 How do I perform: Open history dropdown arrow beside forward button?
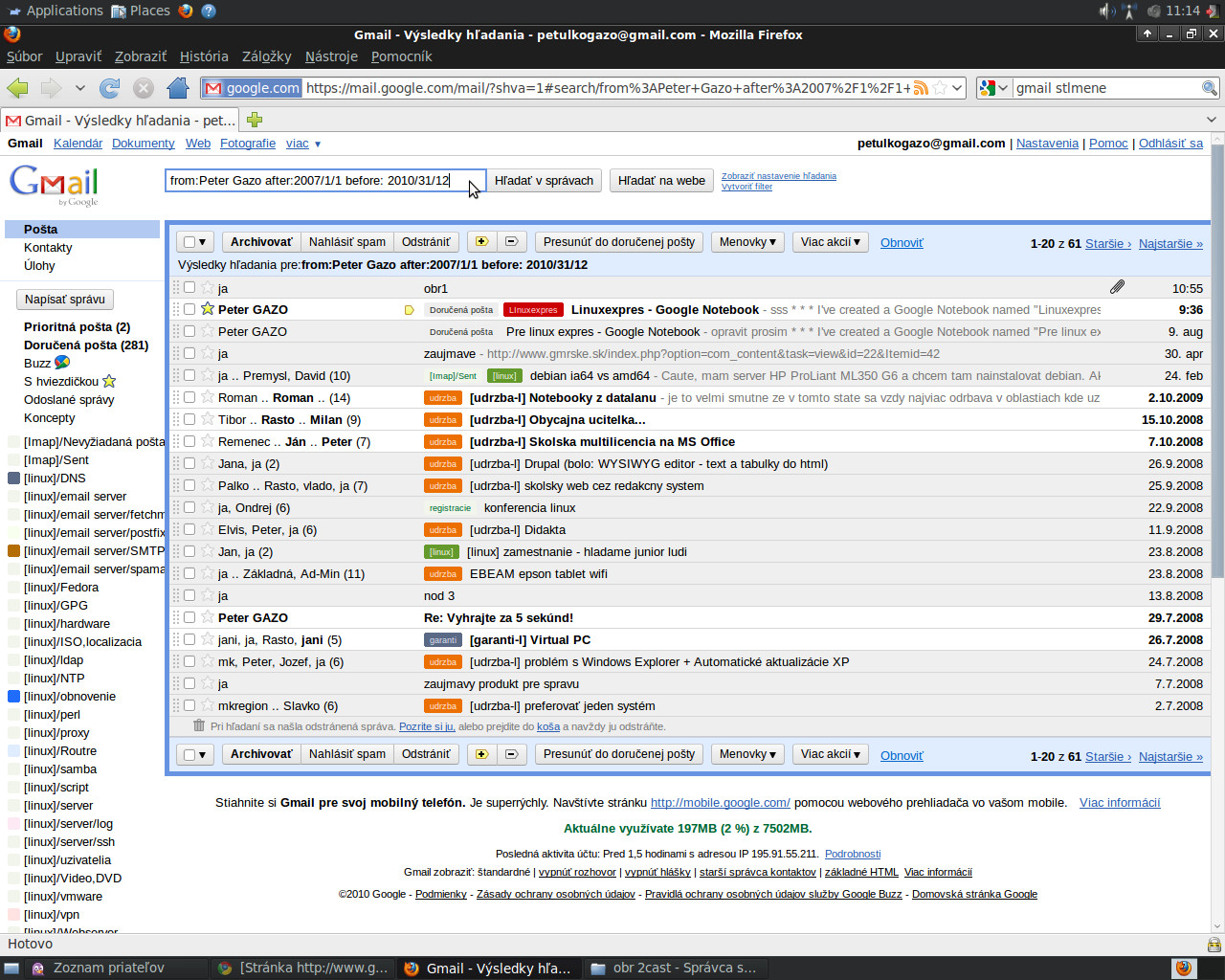click(80, 88)
